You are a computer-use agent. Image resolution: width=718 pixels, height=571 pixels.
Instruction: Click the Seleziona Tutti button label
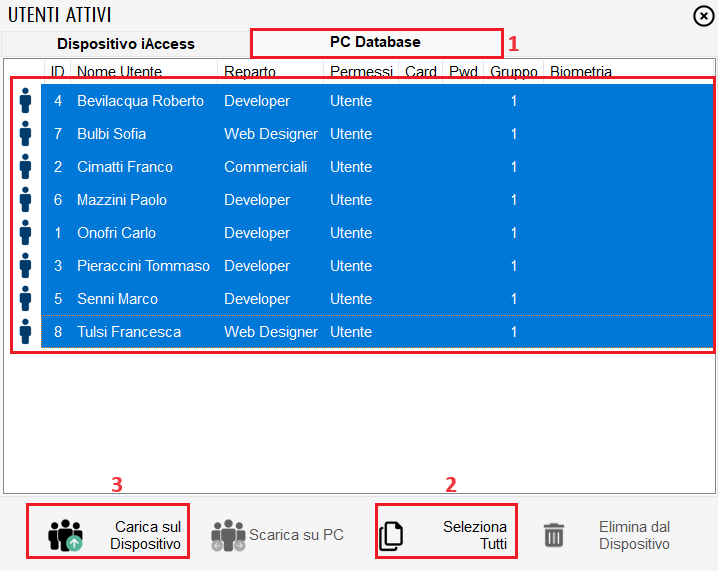pyautogui.click(x=475, y=535)
